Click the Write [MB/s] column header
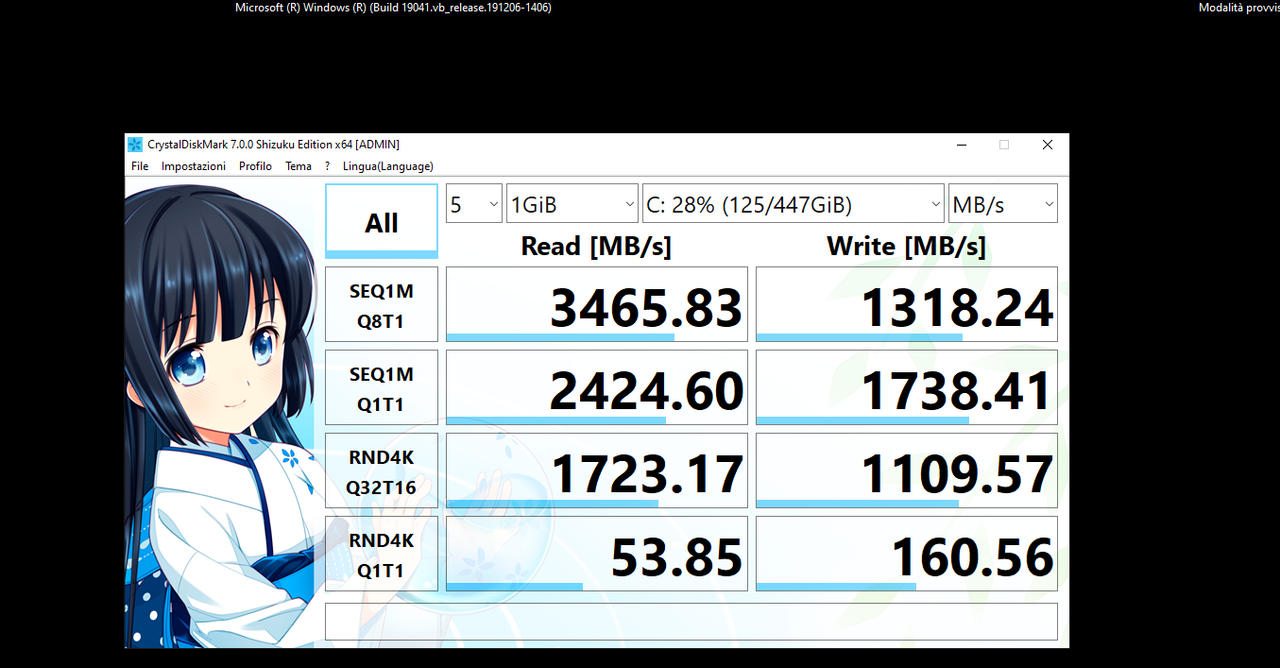The height and width of the screenshot is (668, 1280). (x=906, y=246)
